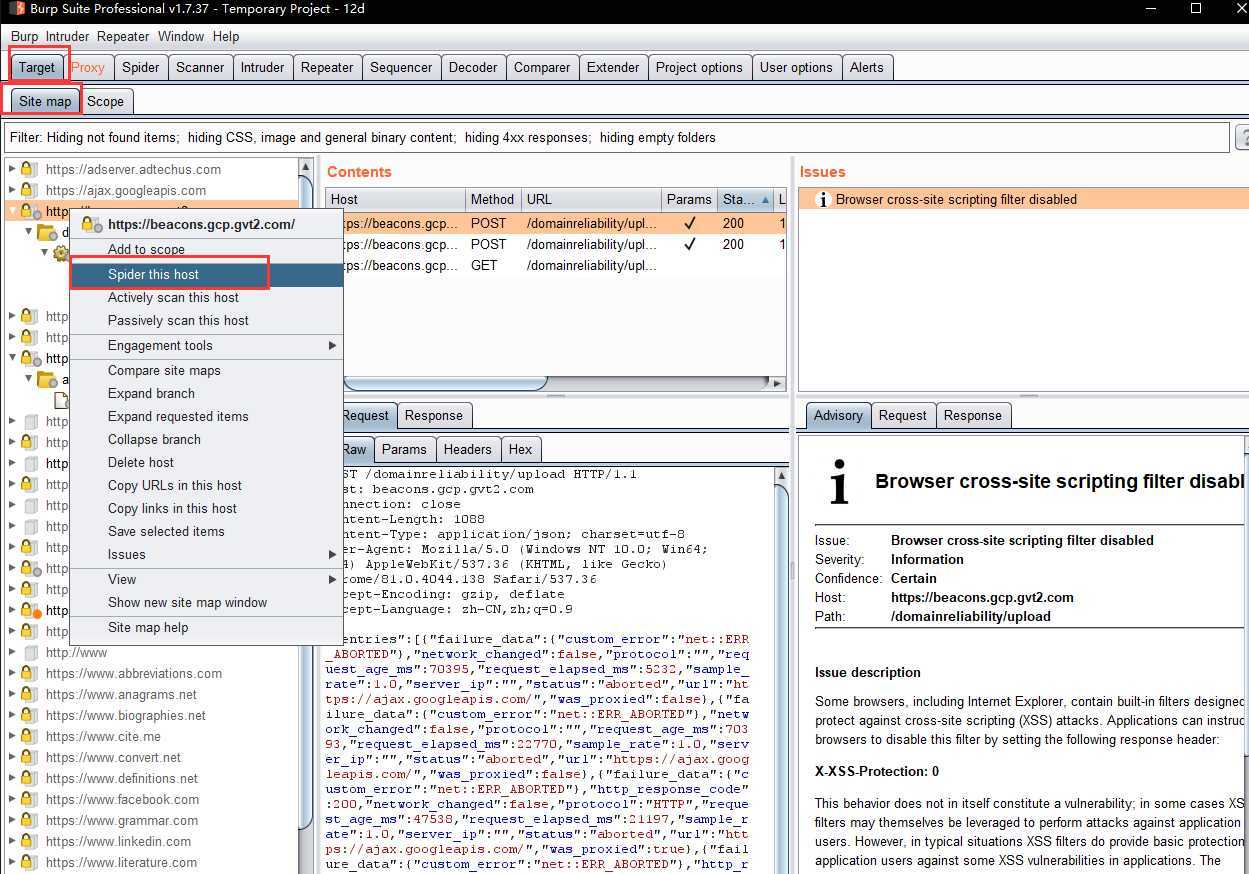
Task: Click the lock icon beside https://www.anagrams.net
Action: click(x=29, y=694)
